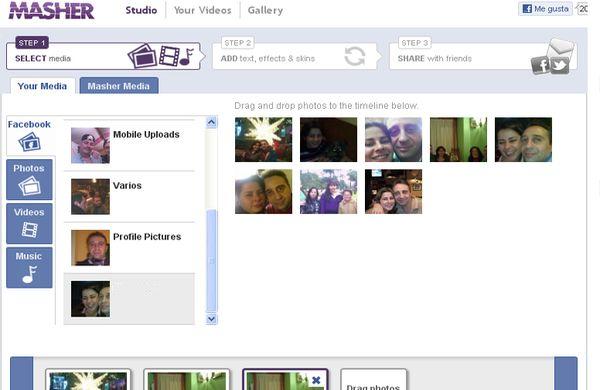Open the Music media category
Viewport: 600px width, 390px height.
pos(29,268)
